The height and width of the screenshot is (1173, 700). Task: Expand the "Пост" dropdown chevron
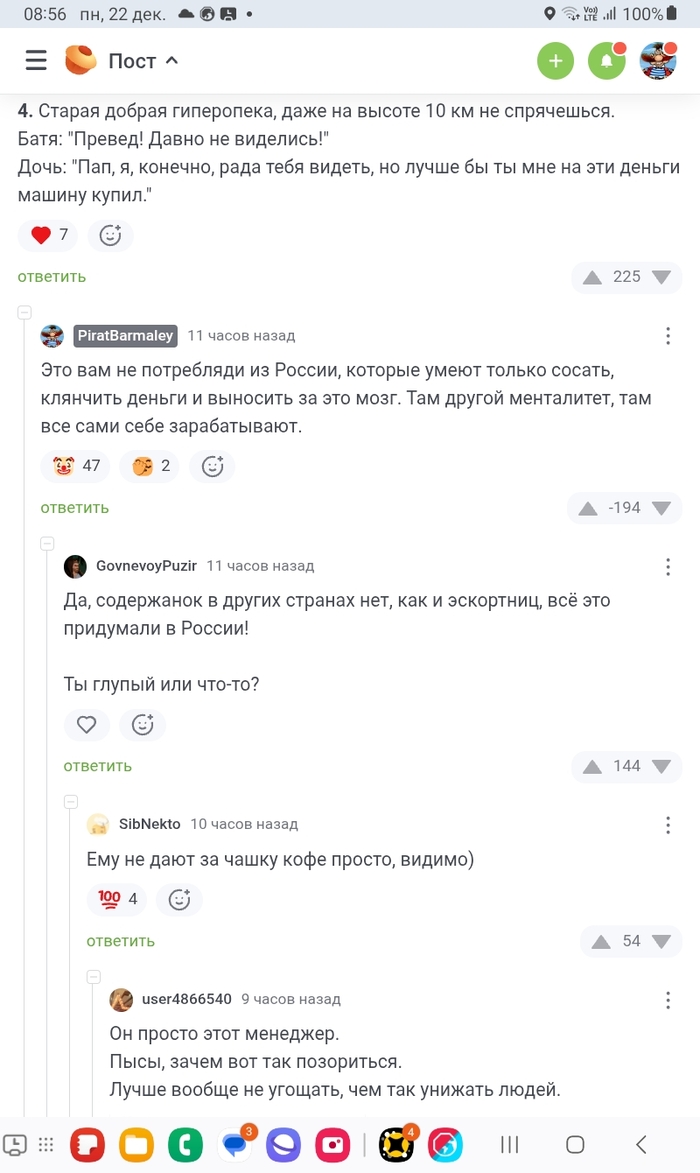(x=171, y=61)
